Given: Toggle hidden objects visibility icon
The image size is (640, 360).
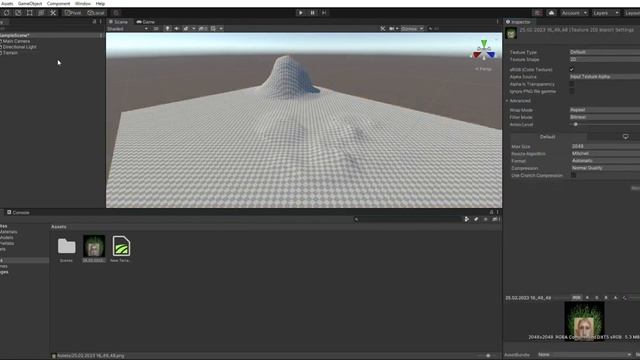Looking at the screenshot, I should pos(203,29).
